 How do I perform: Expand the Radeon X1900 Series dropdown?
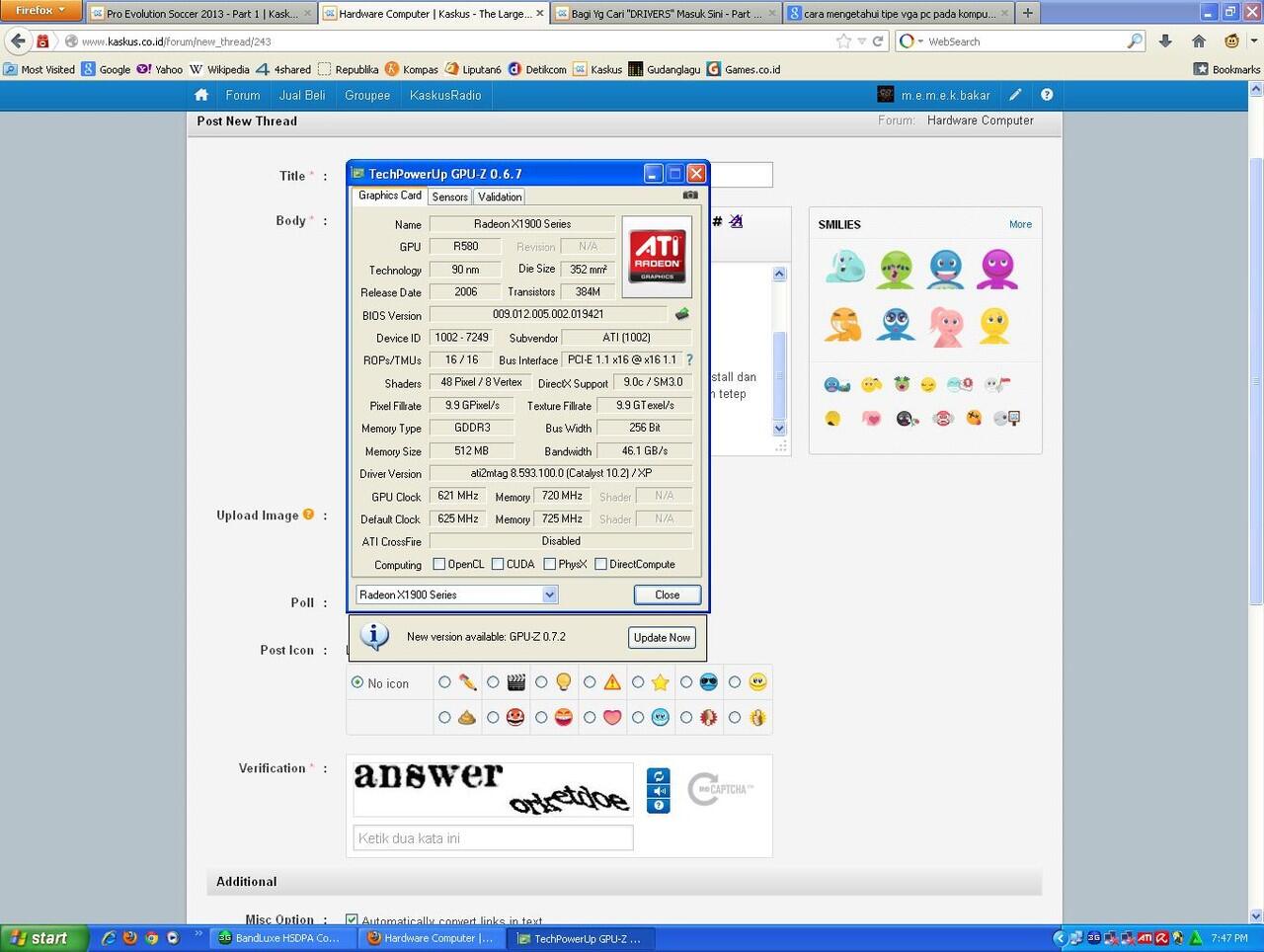(550, 595)
